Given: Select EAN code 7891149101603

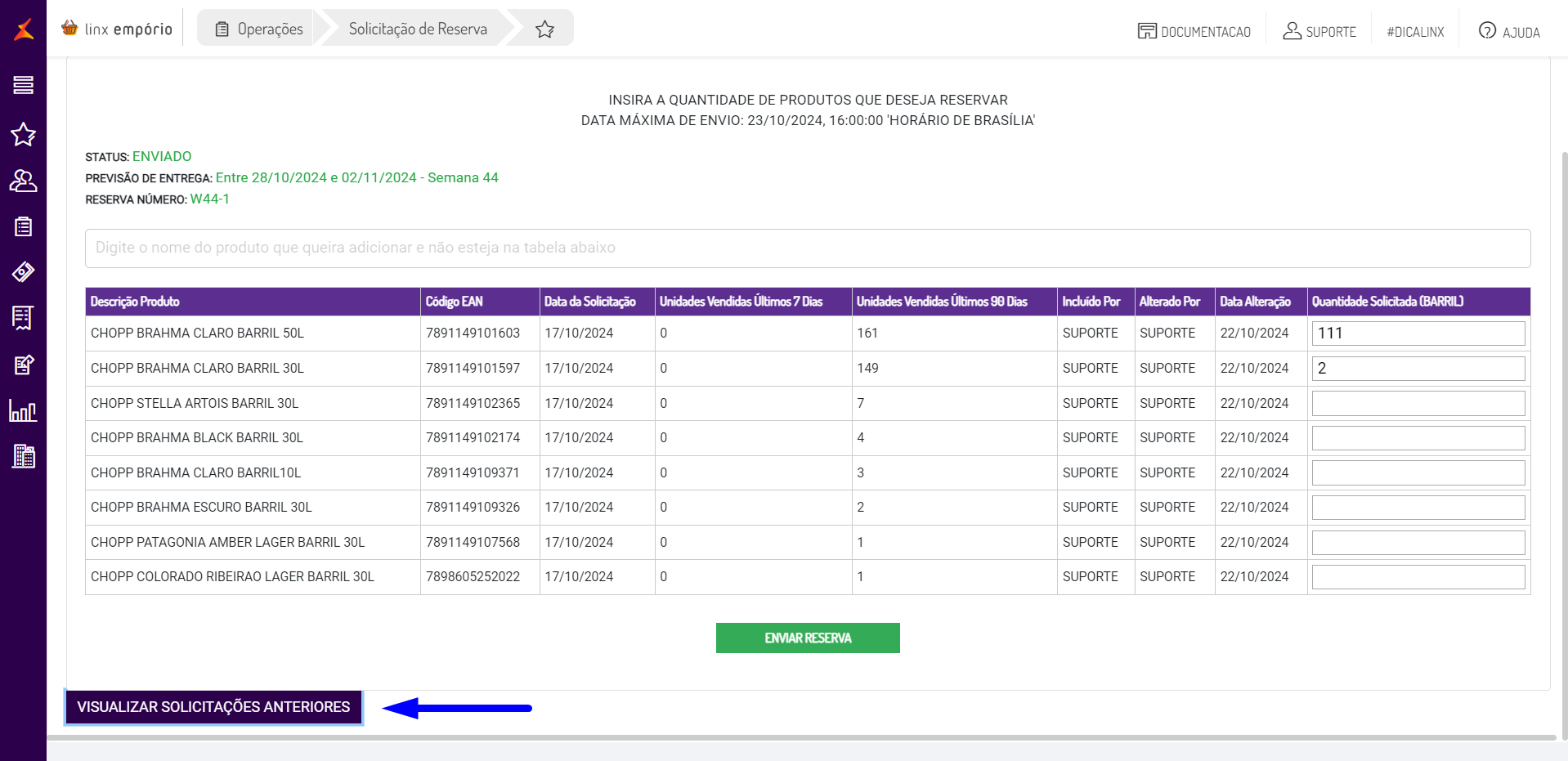Looking at the screenshot, I should (x=473, y=333).
